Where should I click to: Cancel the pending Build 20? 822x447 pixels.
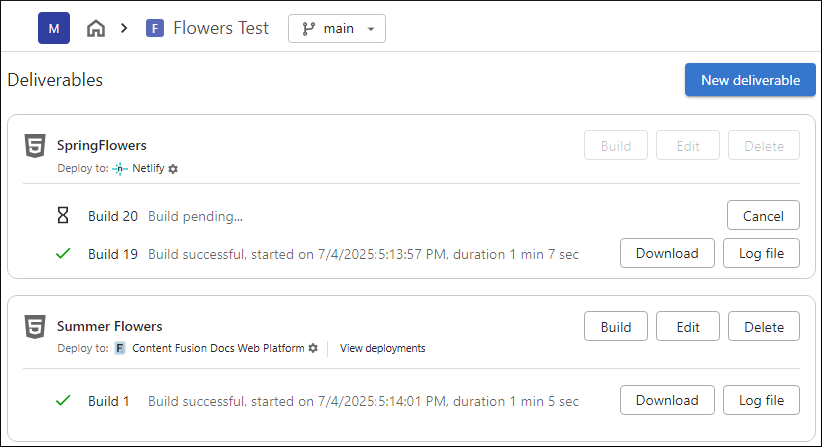763,216
